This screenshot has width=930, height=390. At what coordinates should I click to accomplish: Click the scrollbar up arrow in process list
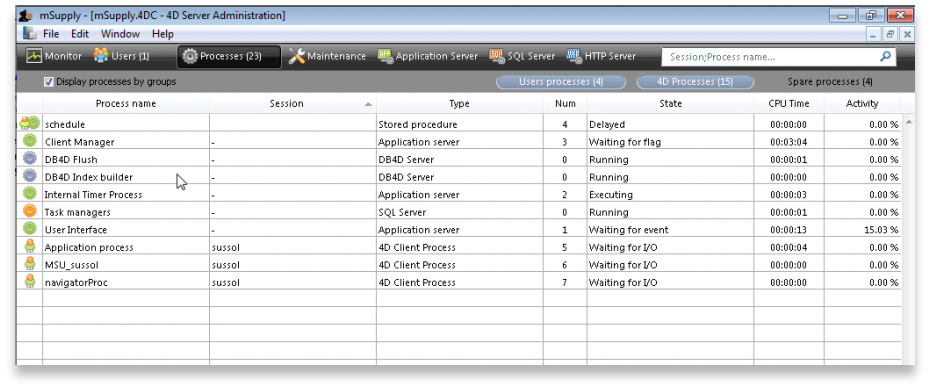[907, 124]
